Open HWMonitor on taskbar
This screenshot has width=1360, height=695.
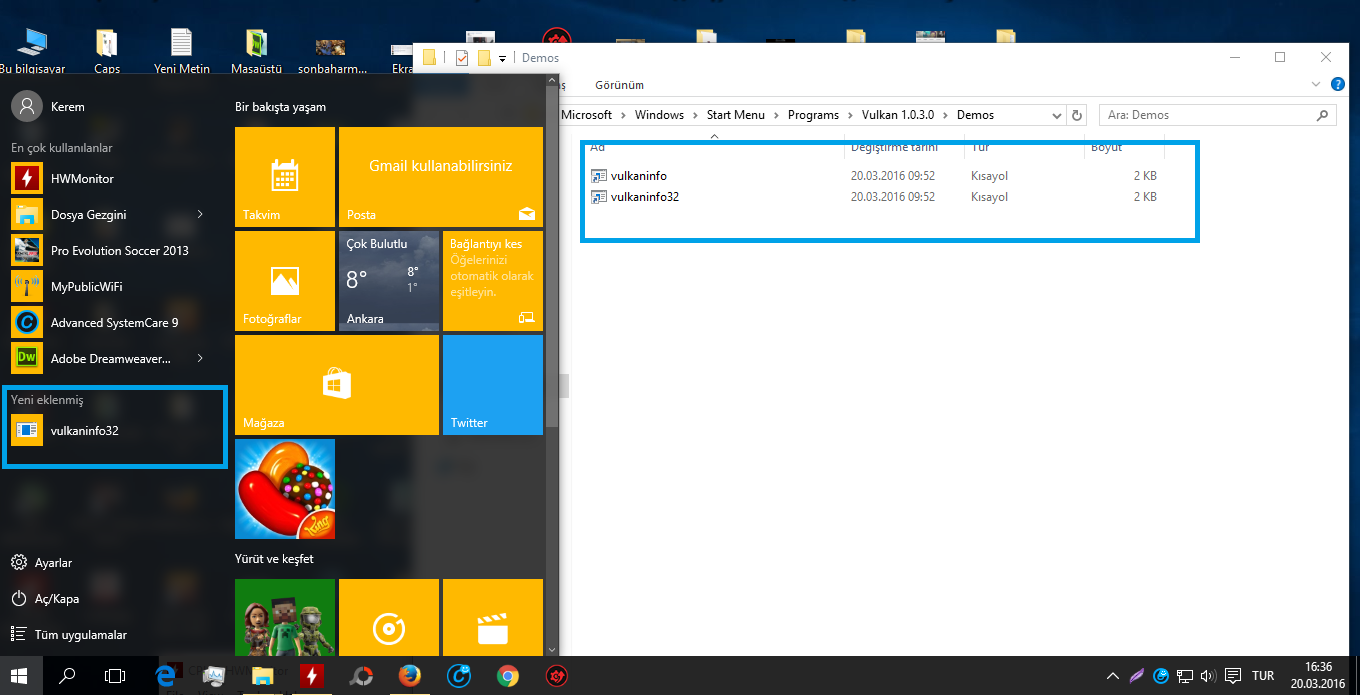[x=312, y=676]
